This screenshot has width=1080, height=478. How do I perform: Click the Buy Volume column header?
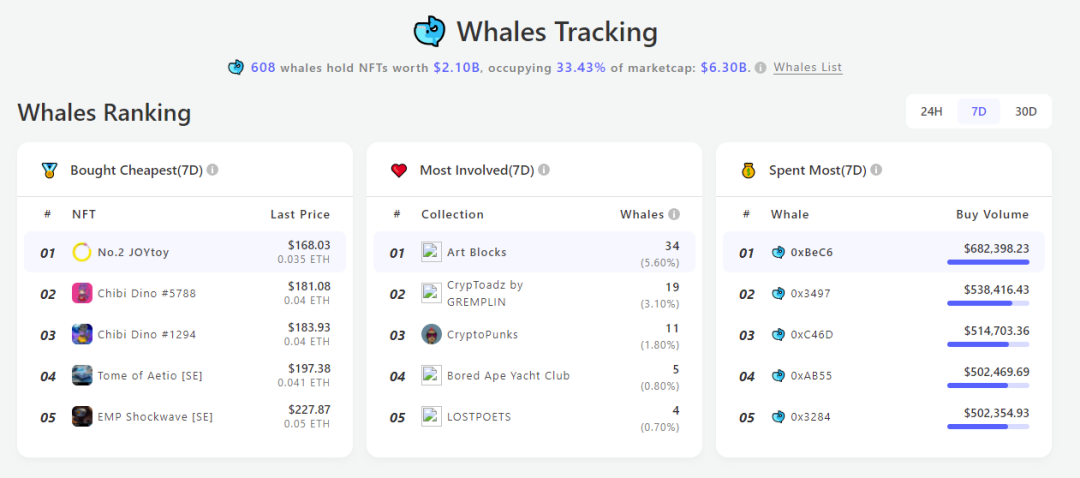pos(993,214)
